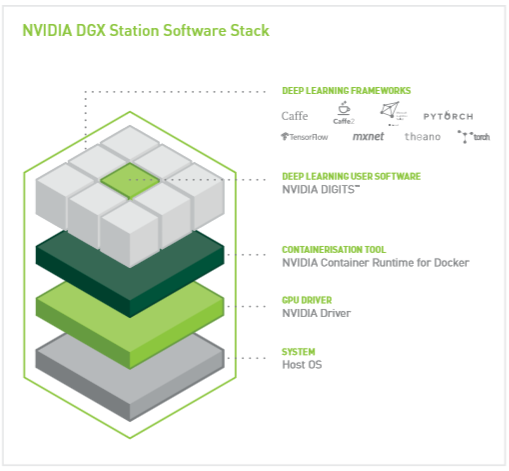Click the DEEP LEARNING USER SOFTWARE heading

pos(351,176)
